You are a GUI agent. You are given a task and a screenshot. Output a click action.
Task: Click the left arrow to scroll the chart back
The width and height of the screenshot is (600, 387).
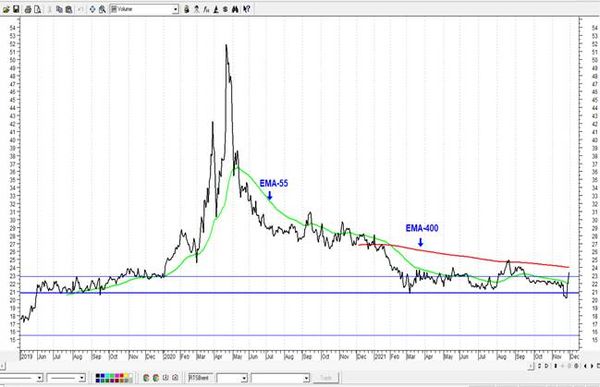click(585, 367)
